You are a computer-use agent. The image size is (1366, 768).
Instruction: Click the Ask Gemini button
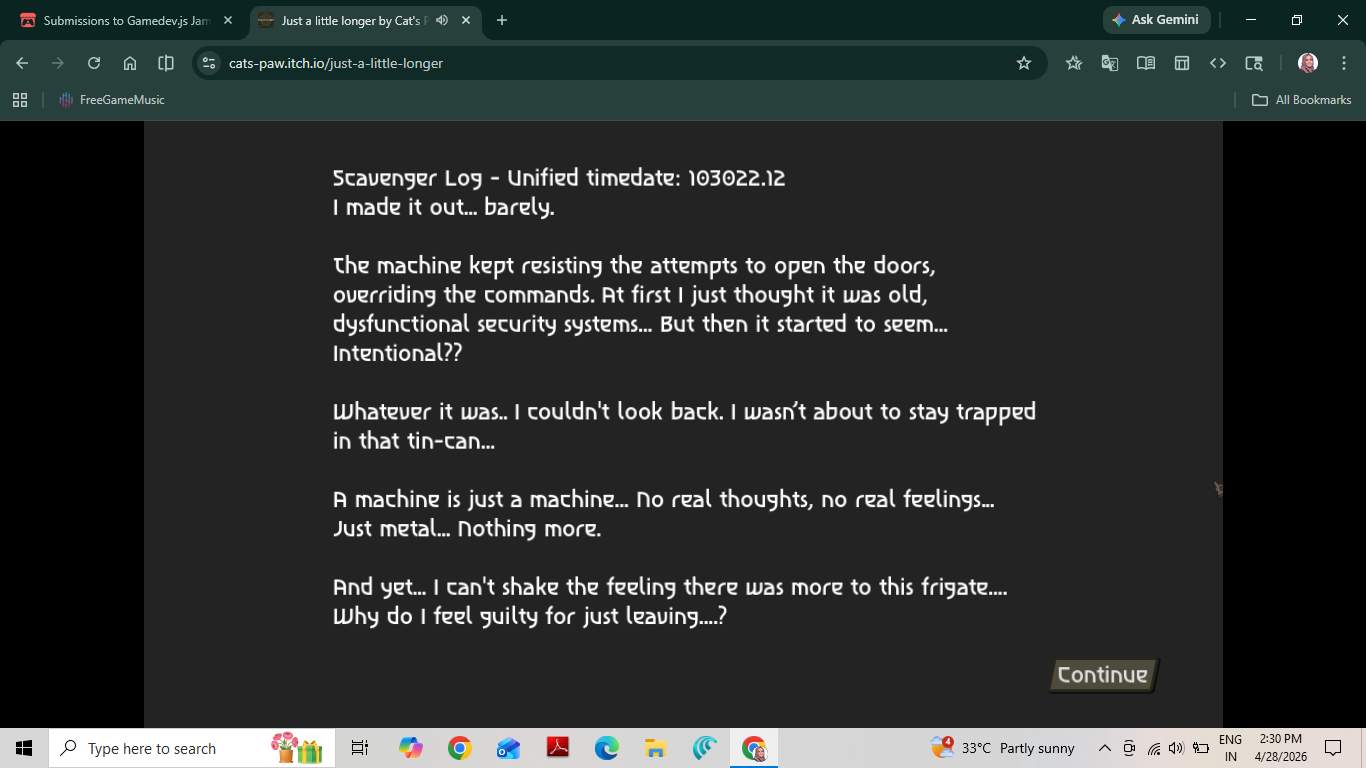1156,20
